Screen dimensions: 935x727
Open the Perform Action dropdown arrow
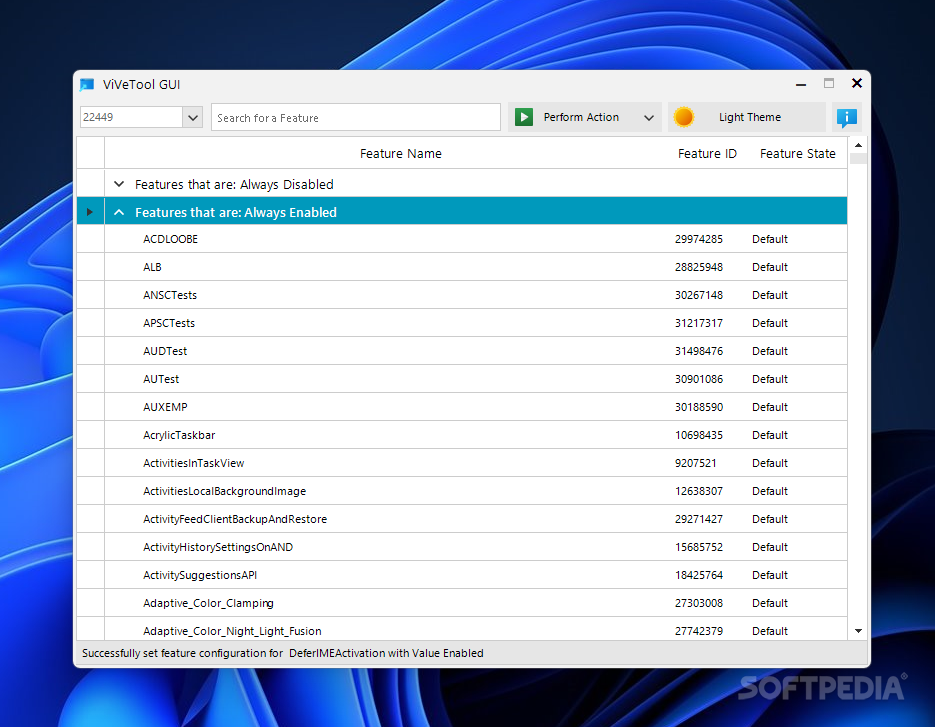[x=649, y=117]
